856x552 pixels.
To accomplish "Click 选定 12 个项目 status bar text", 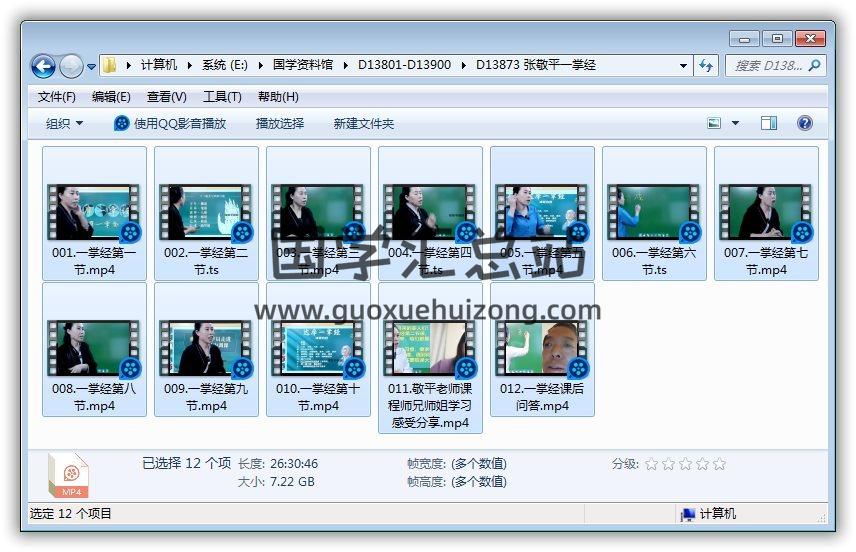I will [x=70, y=514].
